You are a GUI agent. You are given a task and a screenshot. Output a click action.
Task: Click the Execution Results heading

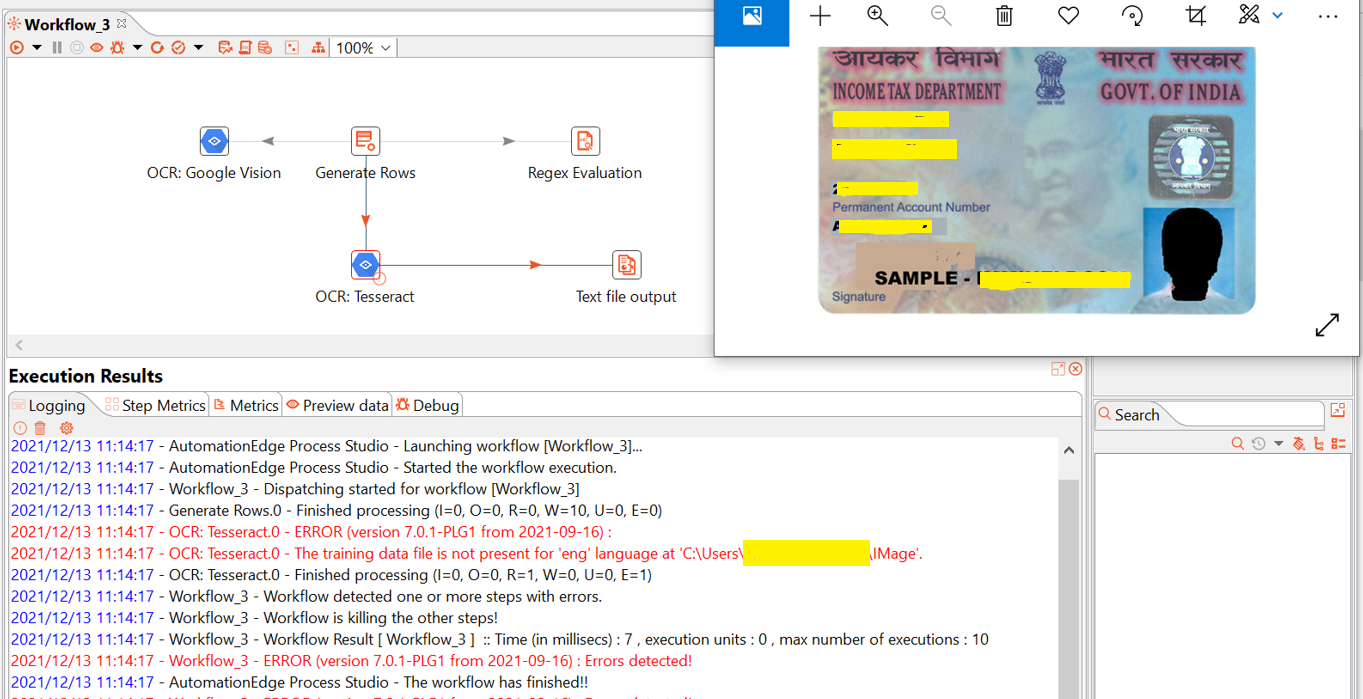(x=86, y=376)
